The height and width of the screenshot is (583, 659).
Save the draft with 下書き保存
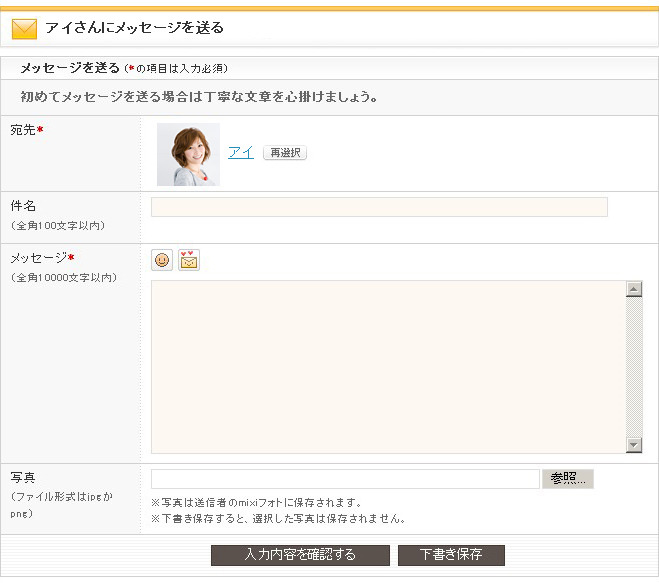451,555
